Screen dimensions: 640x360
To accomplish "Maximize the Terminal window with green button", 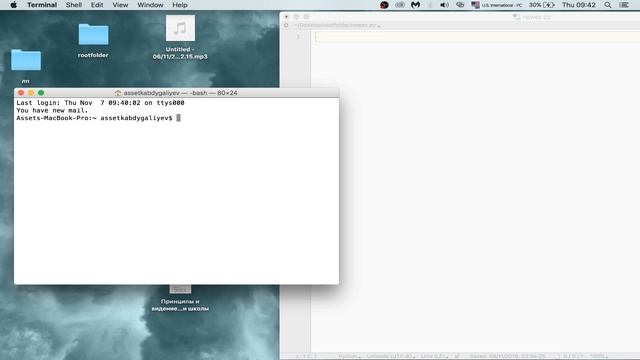I will coord(41,93).
